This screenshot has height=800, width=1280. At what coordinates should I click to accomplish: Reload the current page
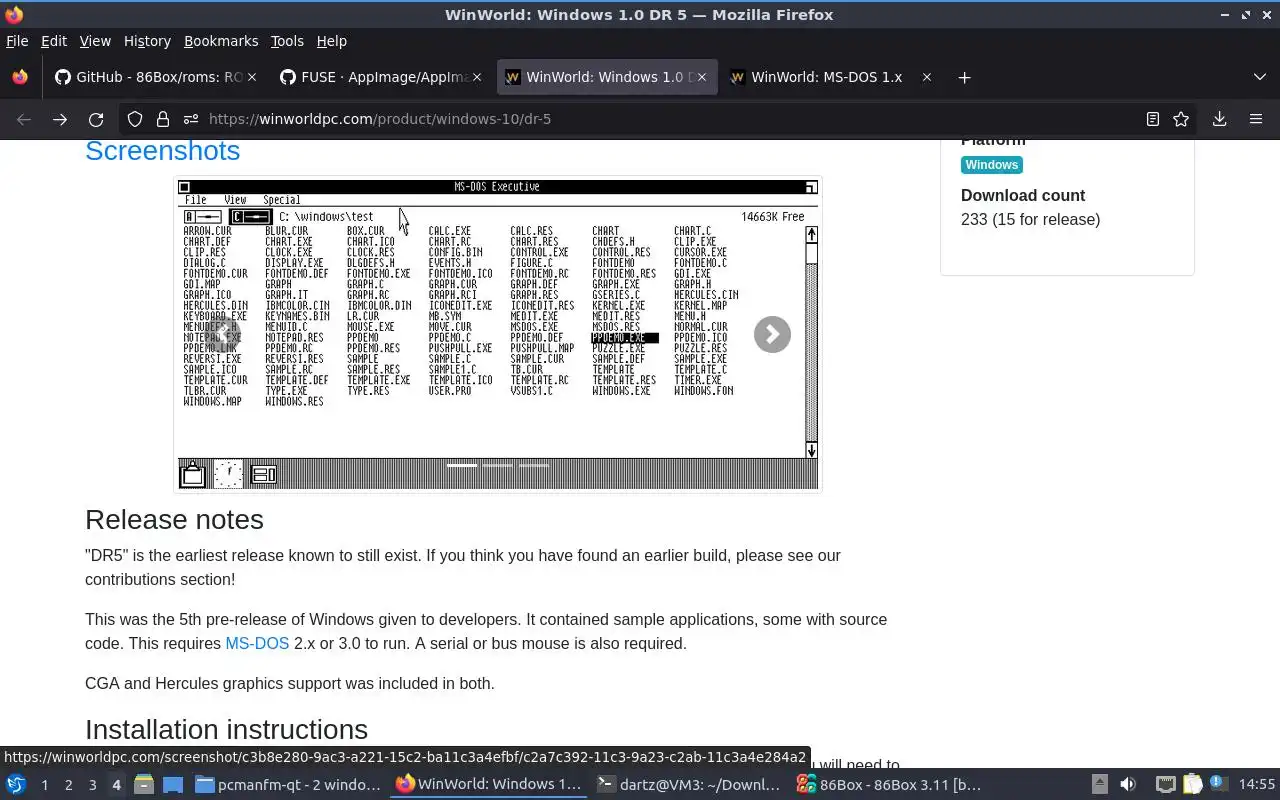click(x=96, y=119)
